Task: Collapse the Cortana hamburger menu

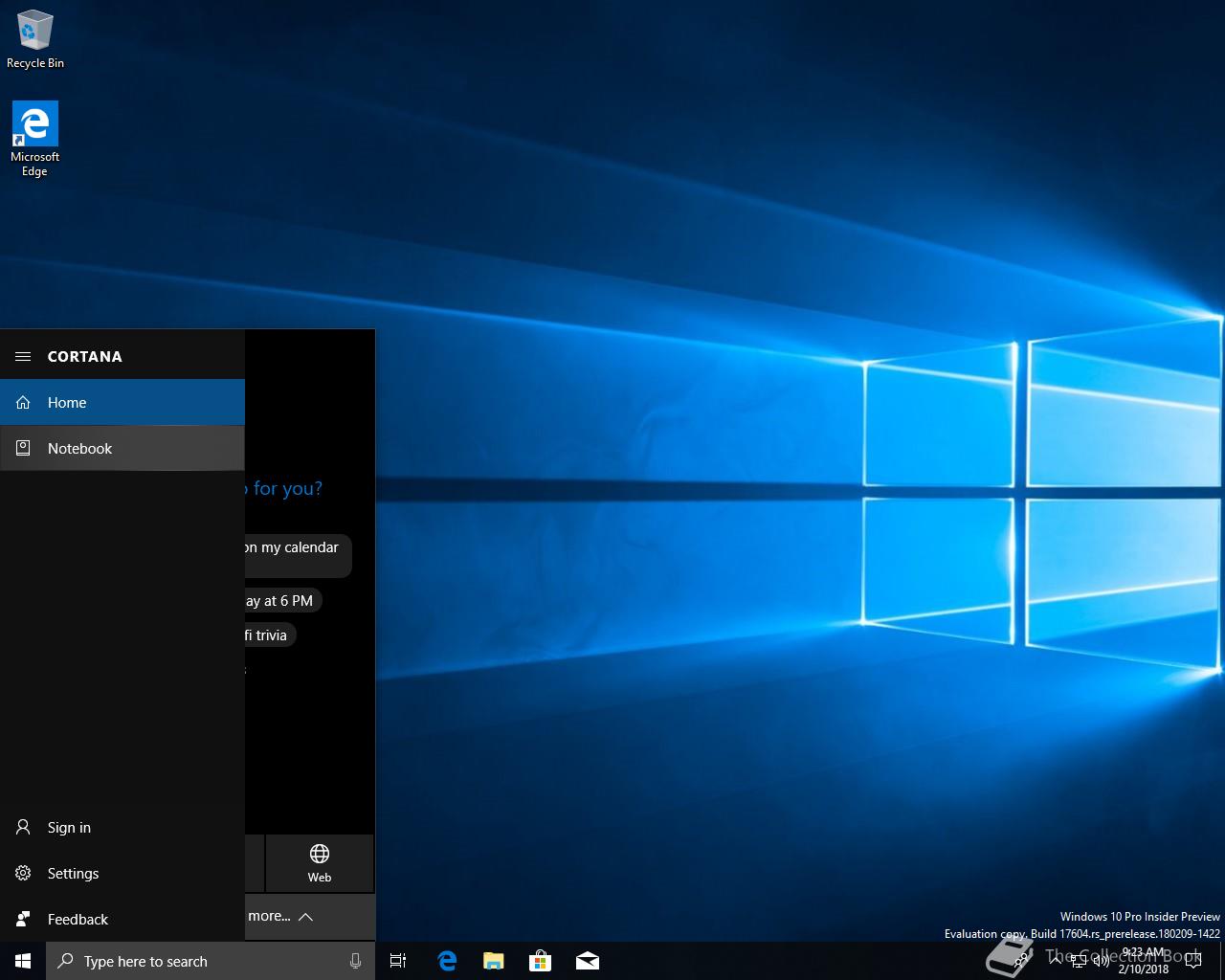Action: point(23,357)
